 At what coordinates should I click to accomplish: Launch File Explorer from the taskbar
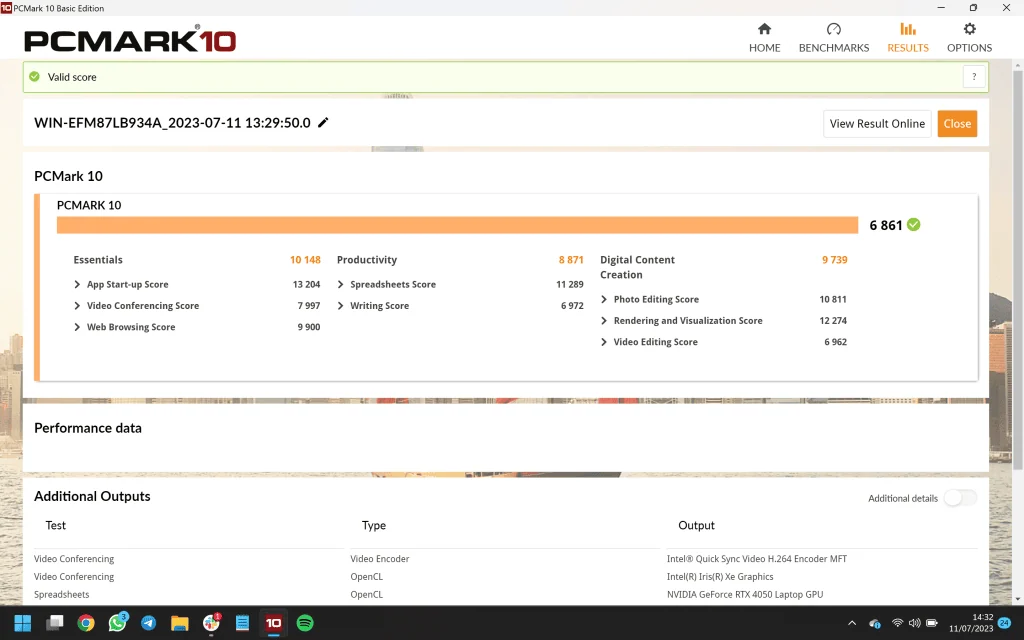pos(179,622)
